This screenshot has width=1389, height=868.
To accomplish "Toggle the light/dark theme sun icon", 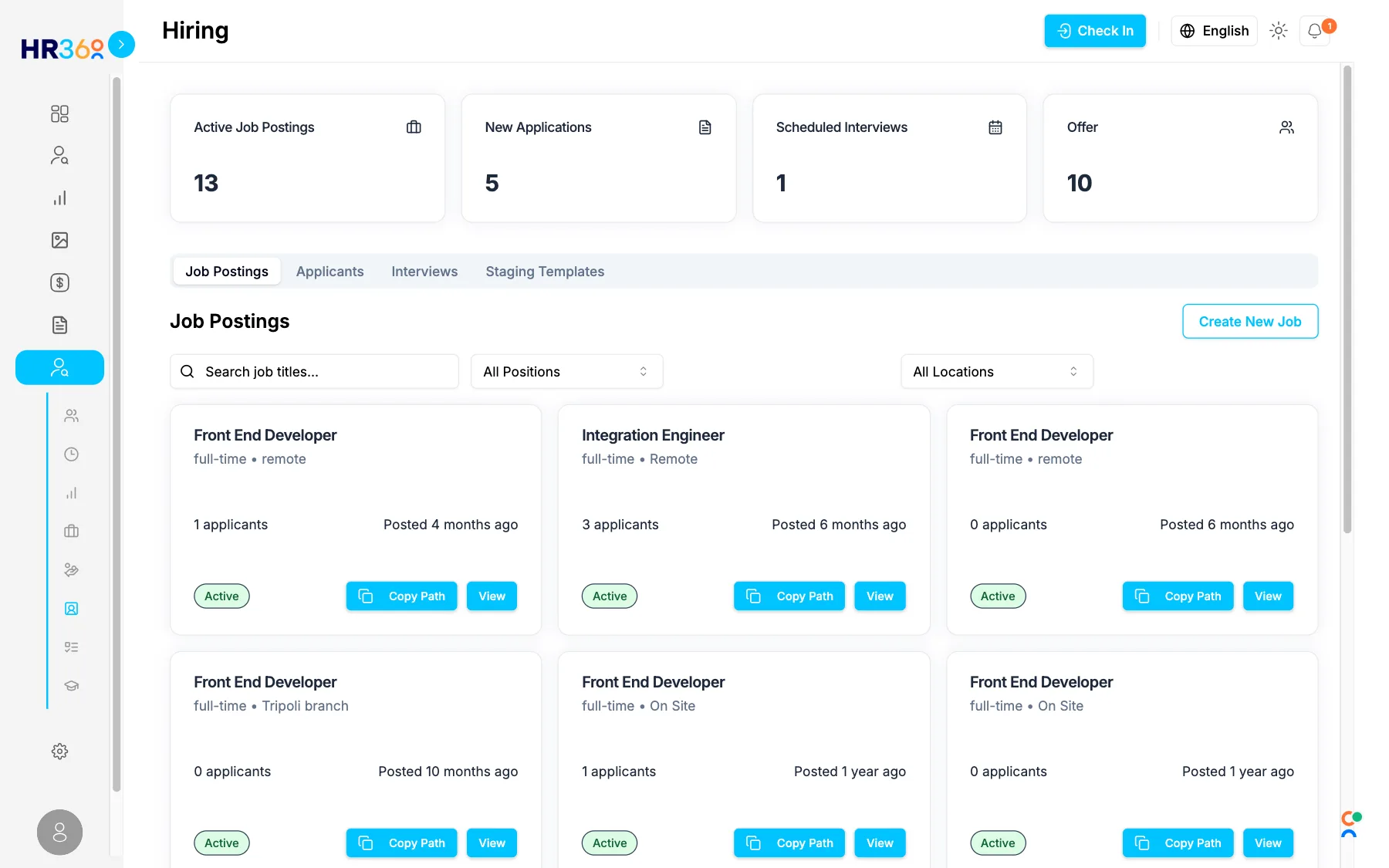I will (1279, 31).
